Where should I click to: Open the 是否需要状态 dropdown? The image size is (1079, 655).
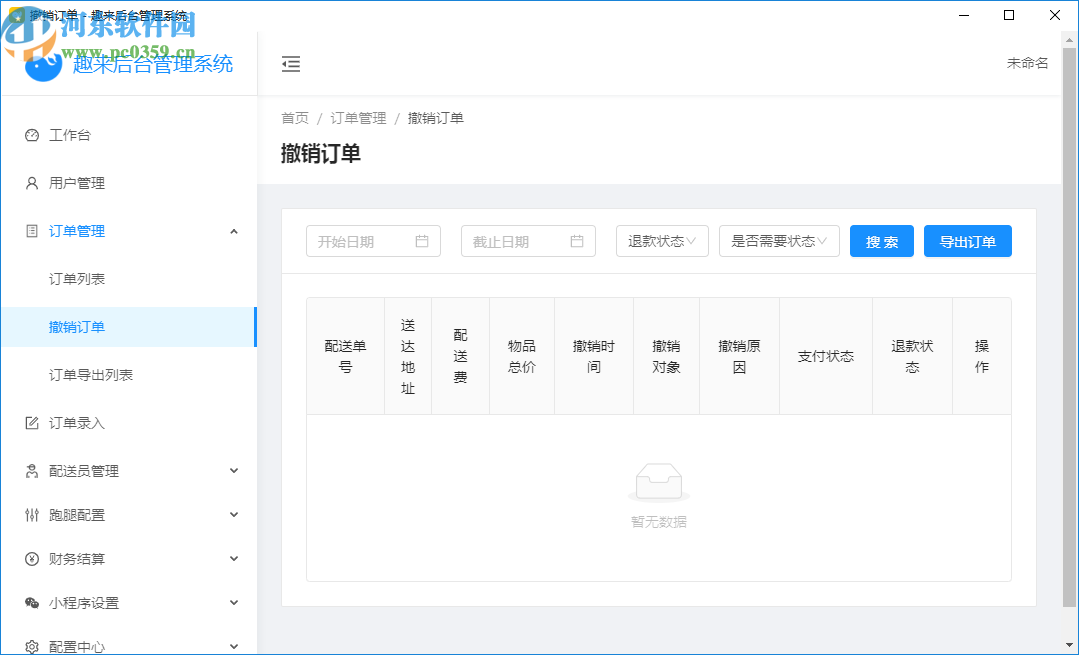tap(779, 241)
